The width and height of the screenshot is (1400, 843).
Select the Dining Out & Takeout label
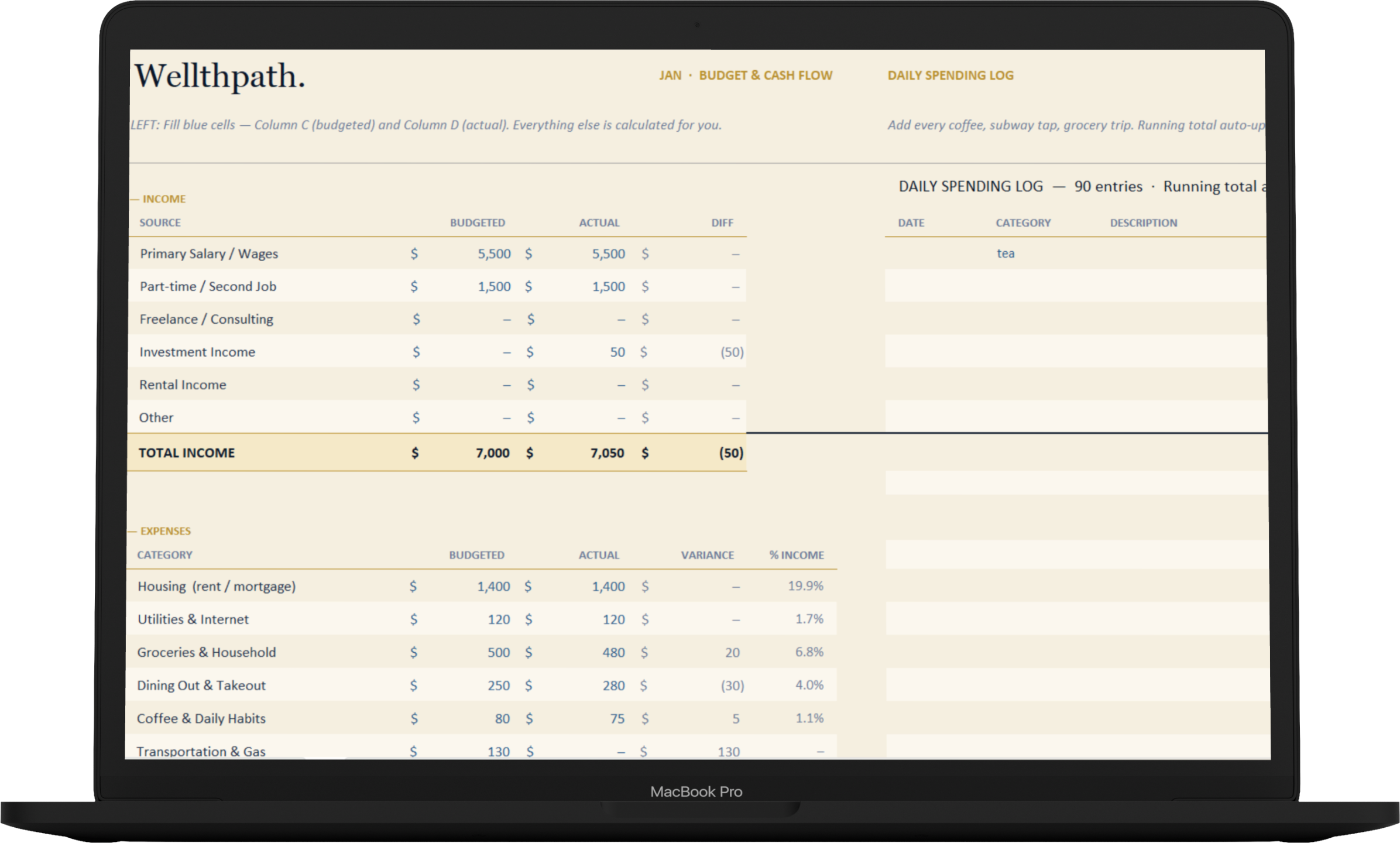point(201,685)
